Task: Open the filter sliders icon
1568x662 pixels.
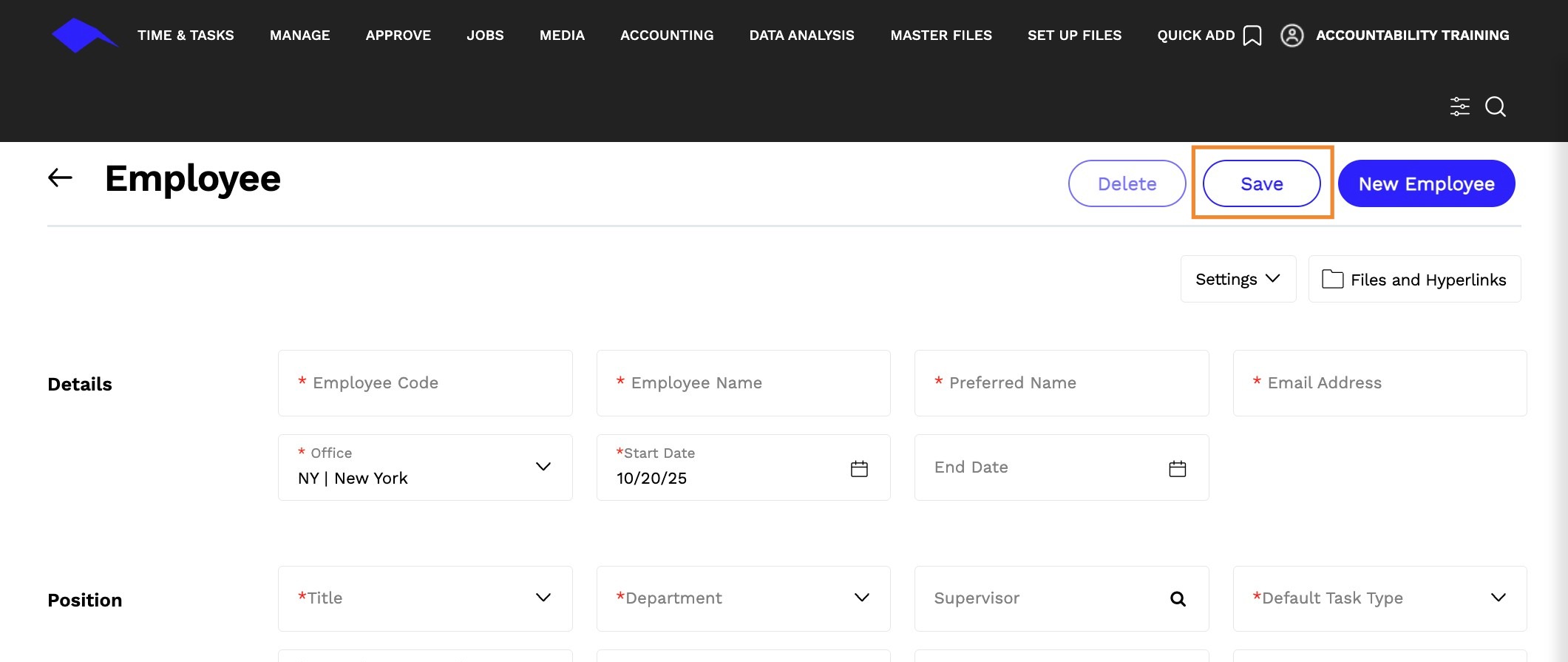Action: [1459, 107]
